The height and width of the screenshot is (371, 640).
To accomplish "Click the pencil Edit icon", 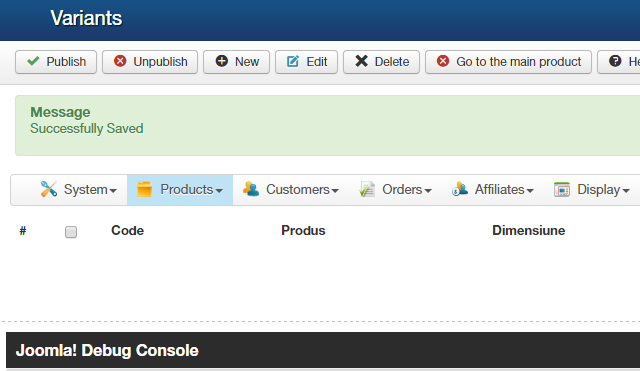I will (x=293, y=62).
